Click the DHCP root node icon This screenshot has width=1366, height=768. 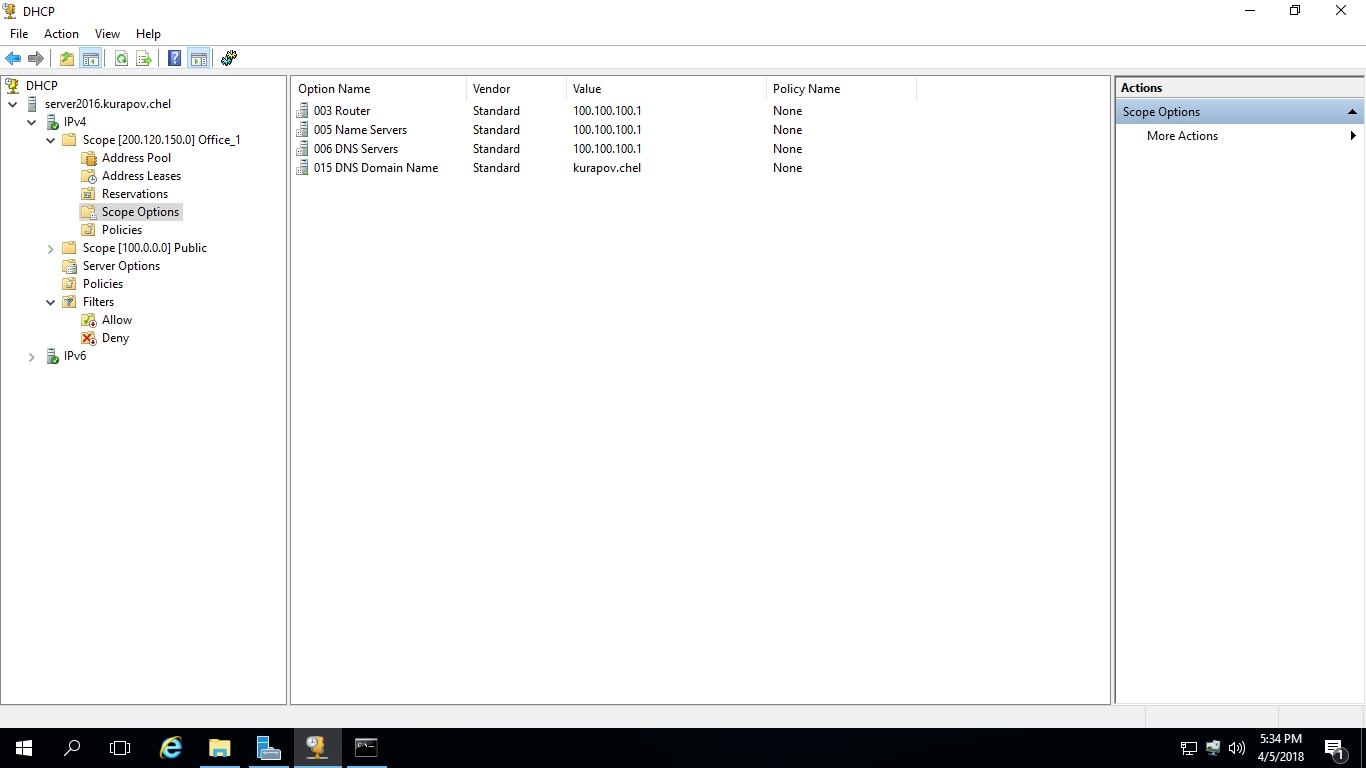pyautogui.click(x=13, y=86)
